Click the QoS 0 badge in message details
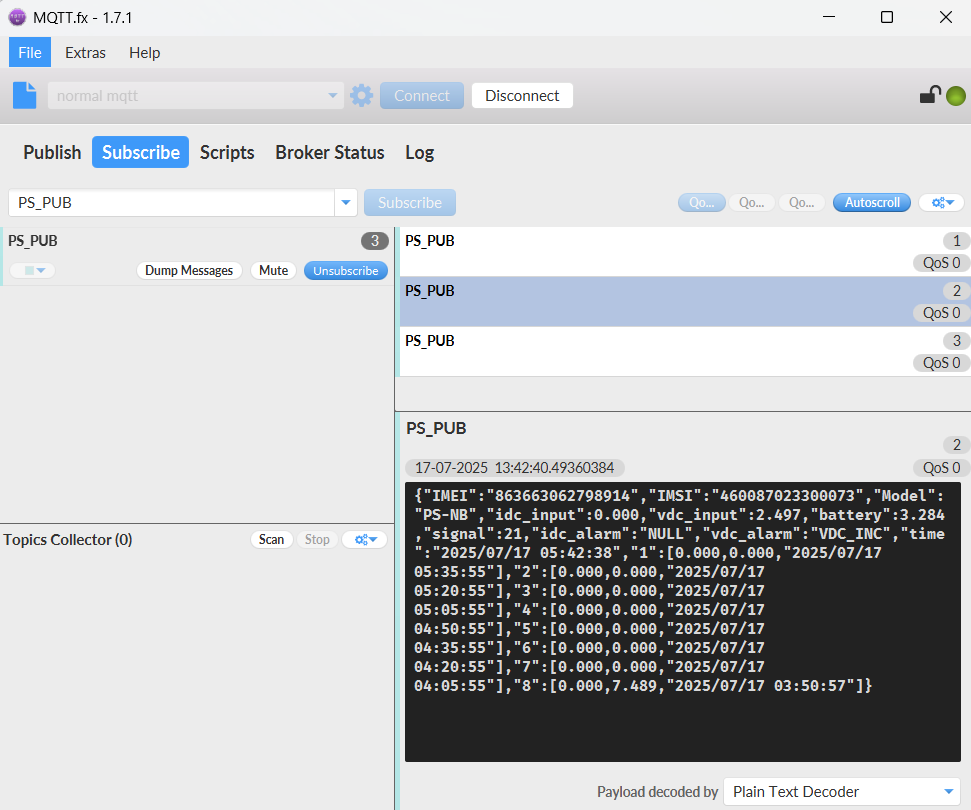Screen dimensions: 971x810 tap(941, 468)
